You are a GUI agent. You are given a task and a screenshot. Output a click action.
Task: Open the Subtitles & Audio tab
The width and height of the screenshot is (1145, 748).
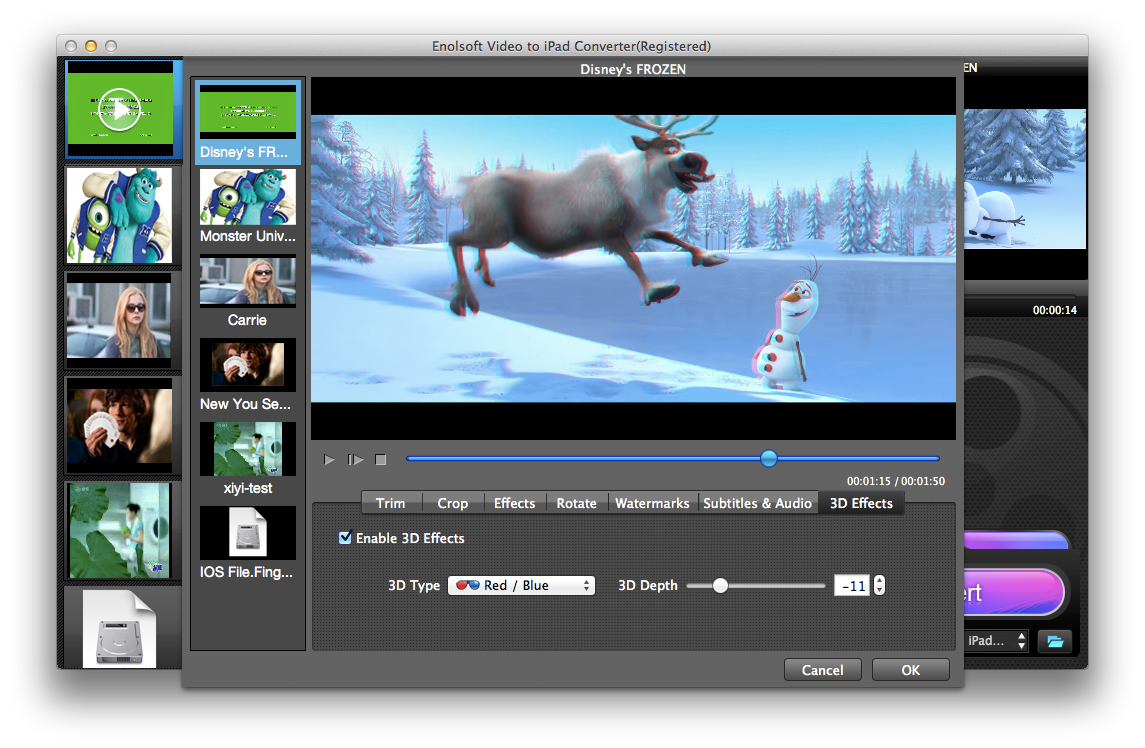point(757,503)
